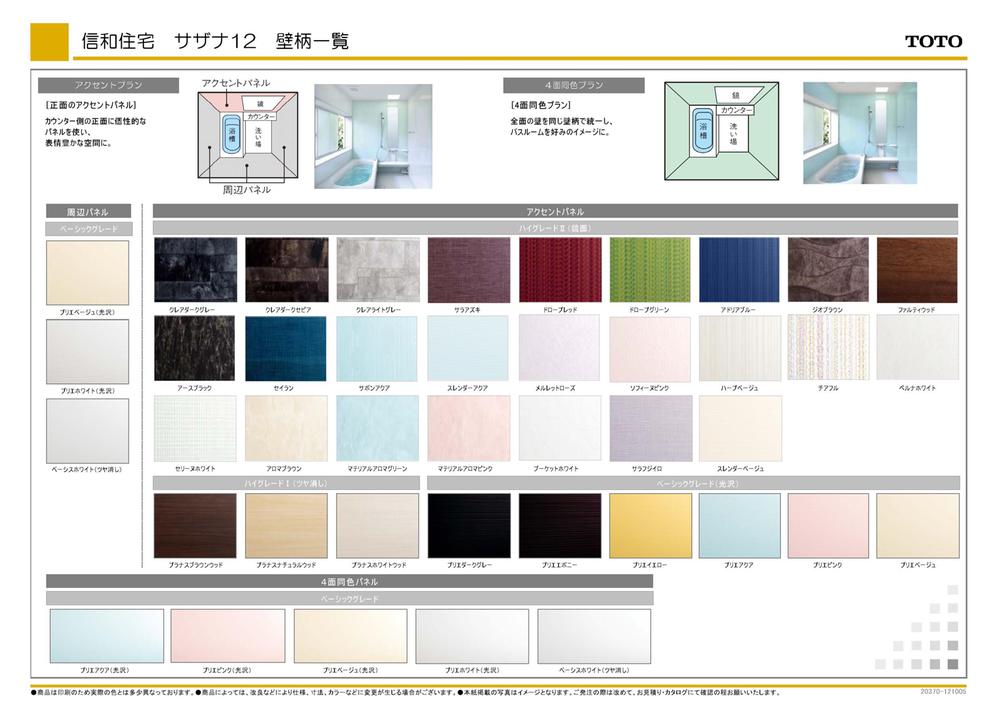Screen dimensions: 999x707
Task: Pick the セイラン deep teal swatch
Action: 285,348
